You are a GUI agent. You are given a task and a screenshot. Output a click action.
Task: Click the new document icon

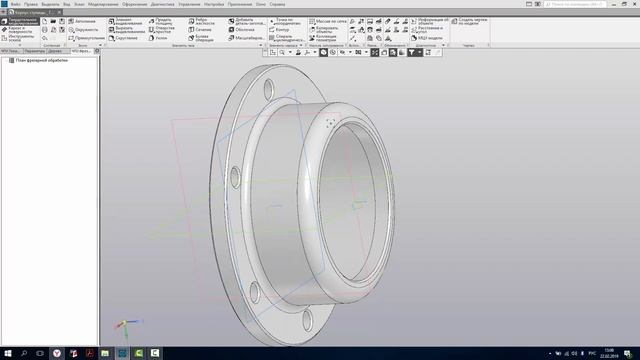click(x=45, y=21)
